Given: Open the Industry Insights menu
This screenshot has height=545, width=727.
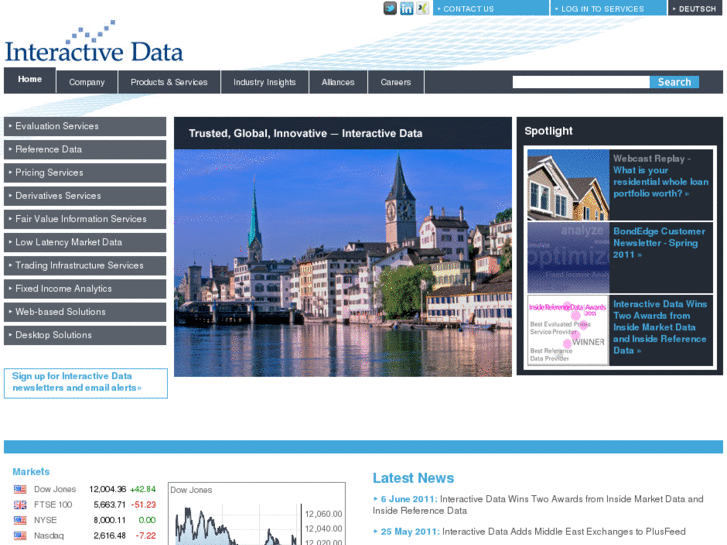Looking at the screenshot, I should [x=264, y=82].
